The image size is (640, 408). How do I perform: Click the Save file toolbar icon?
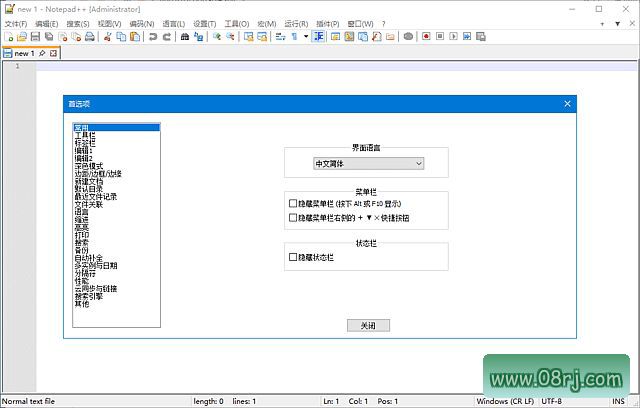34,36
